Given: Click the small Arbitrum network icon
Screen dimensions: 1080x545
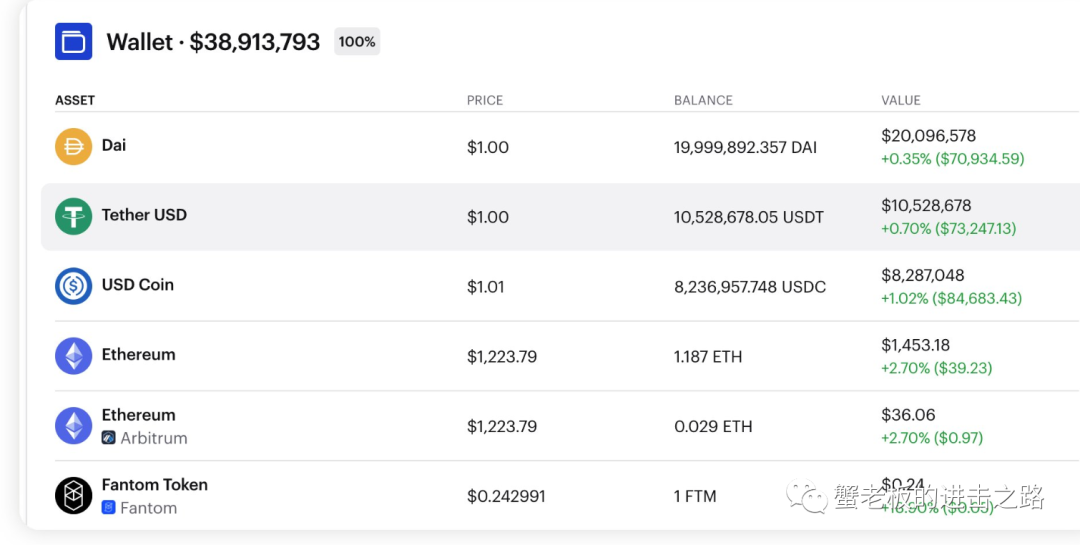Looking at the screenshot, I should pyautogui.click(x=109, y=438).
